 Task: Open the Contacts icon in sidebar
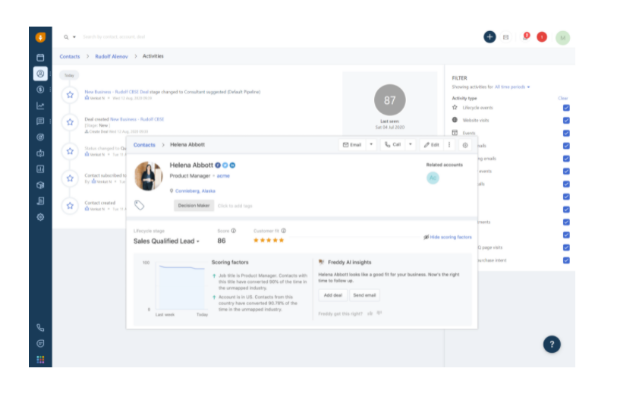(x=40, y=74)
